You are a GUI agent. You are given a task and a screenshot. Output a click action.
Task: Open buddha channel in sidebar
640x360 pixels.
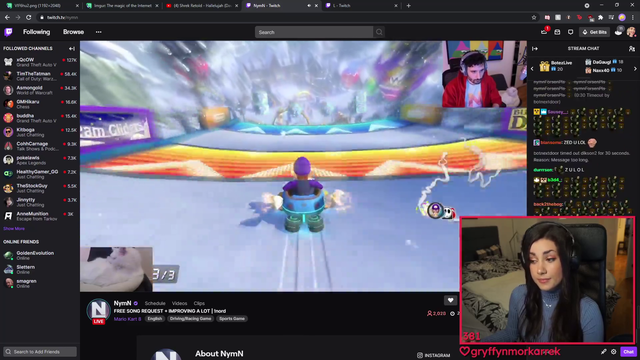coord(40,118)
